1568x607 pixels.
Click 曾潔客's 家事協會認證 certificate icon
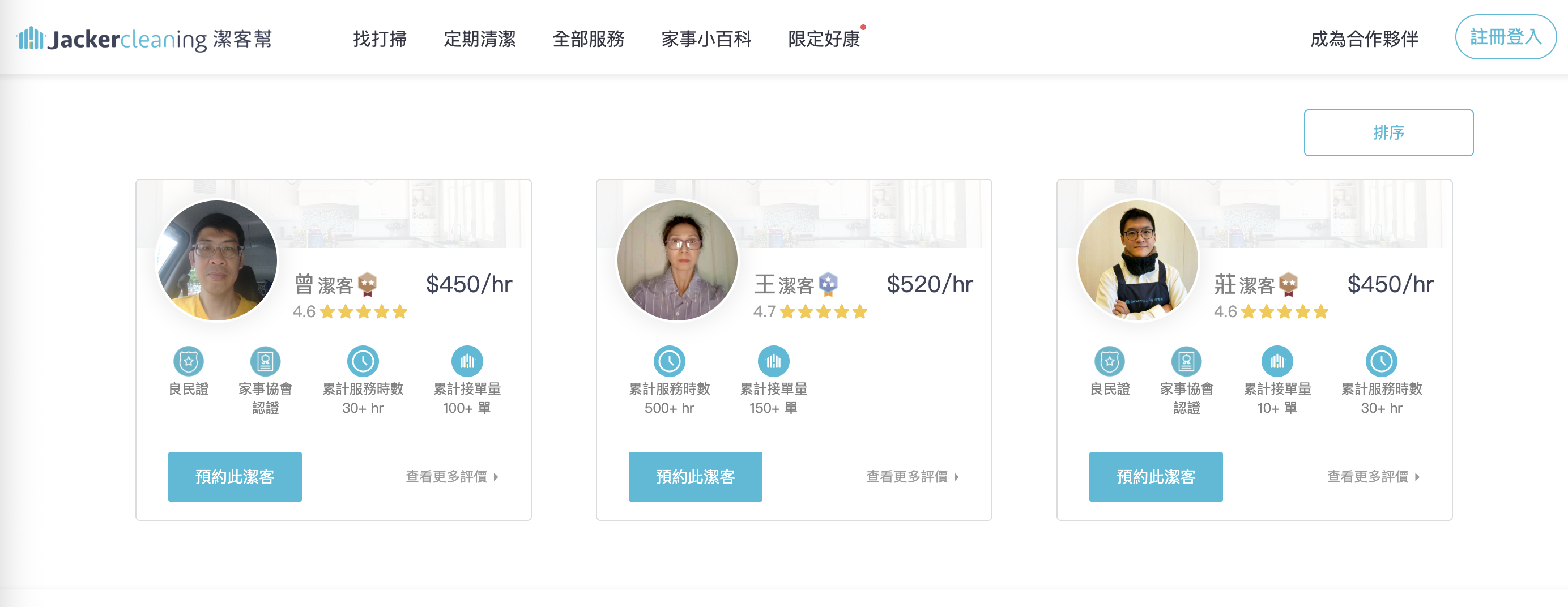click(265, 361)
